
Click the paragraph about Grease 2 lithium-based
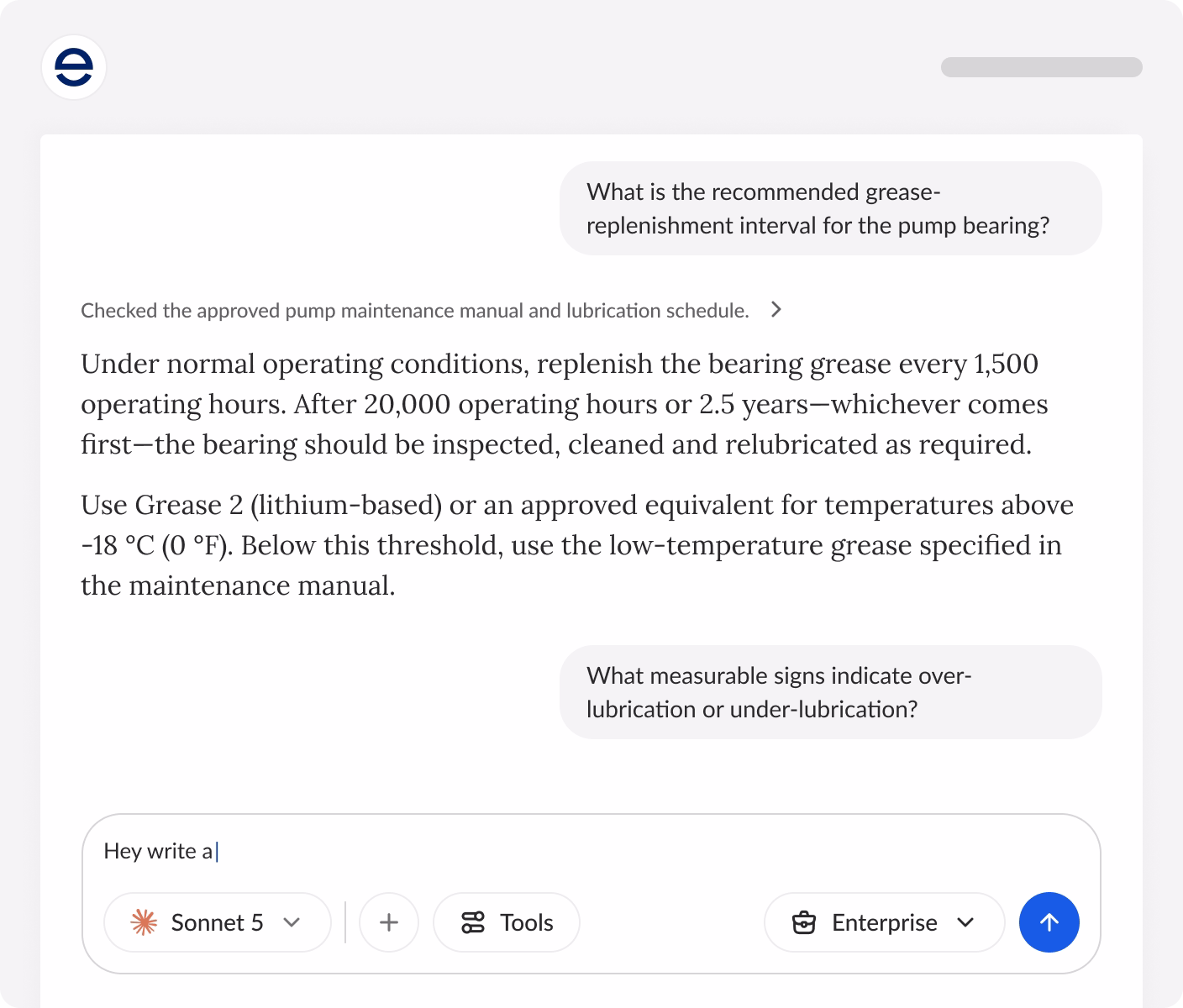[x=577, y=545]
